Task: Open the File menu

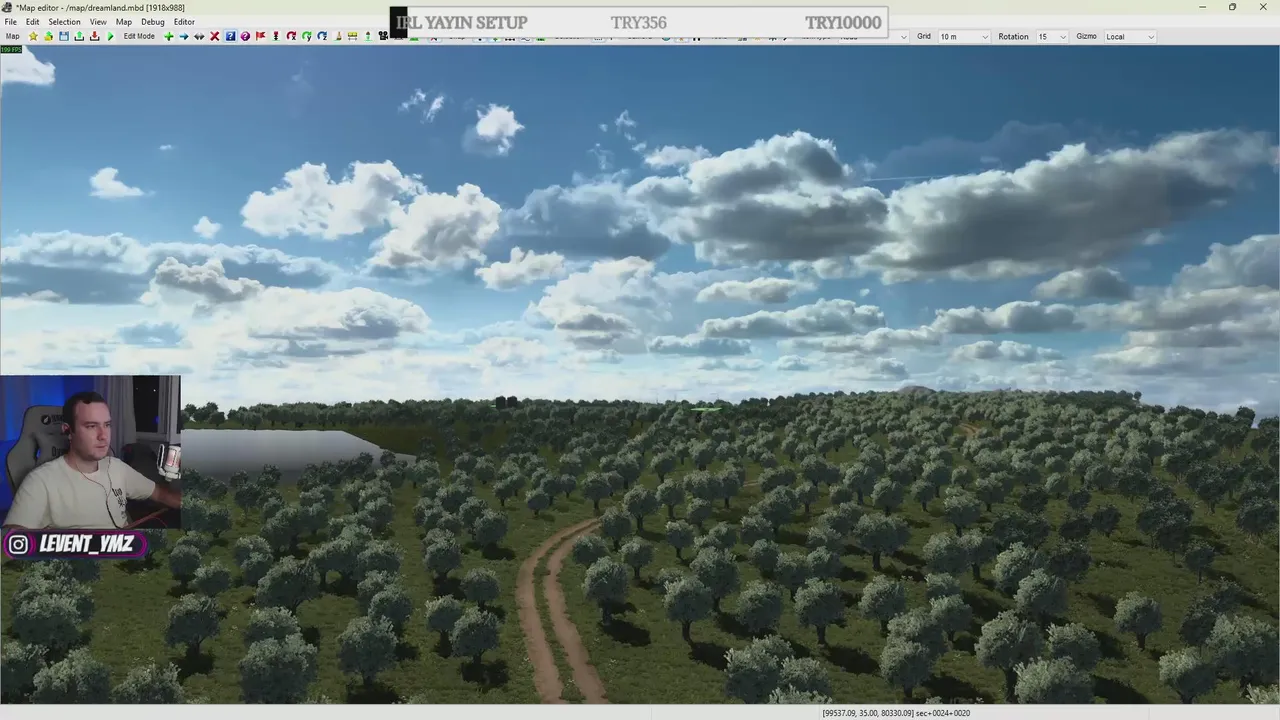Action: [10, 22]
